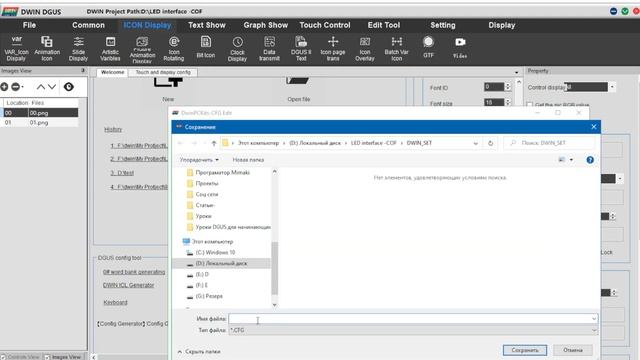
Task: Adjust the Font size stepper
Action: (508, 102)
